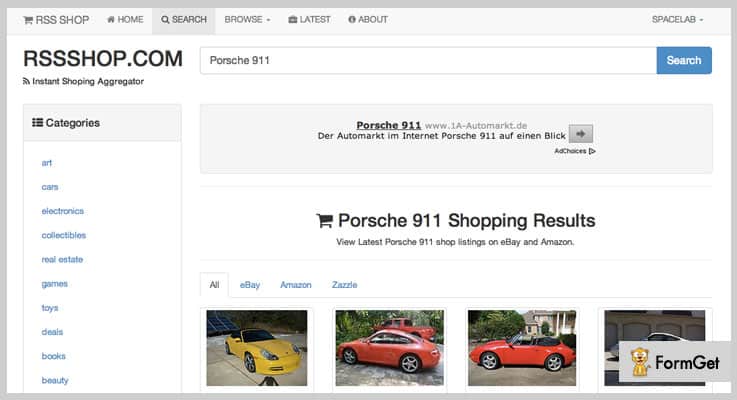Select the real estate category

[x=62, y=259]
